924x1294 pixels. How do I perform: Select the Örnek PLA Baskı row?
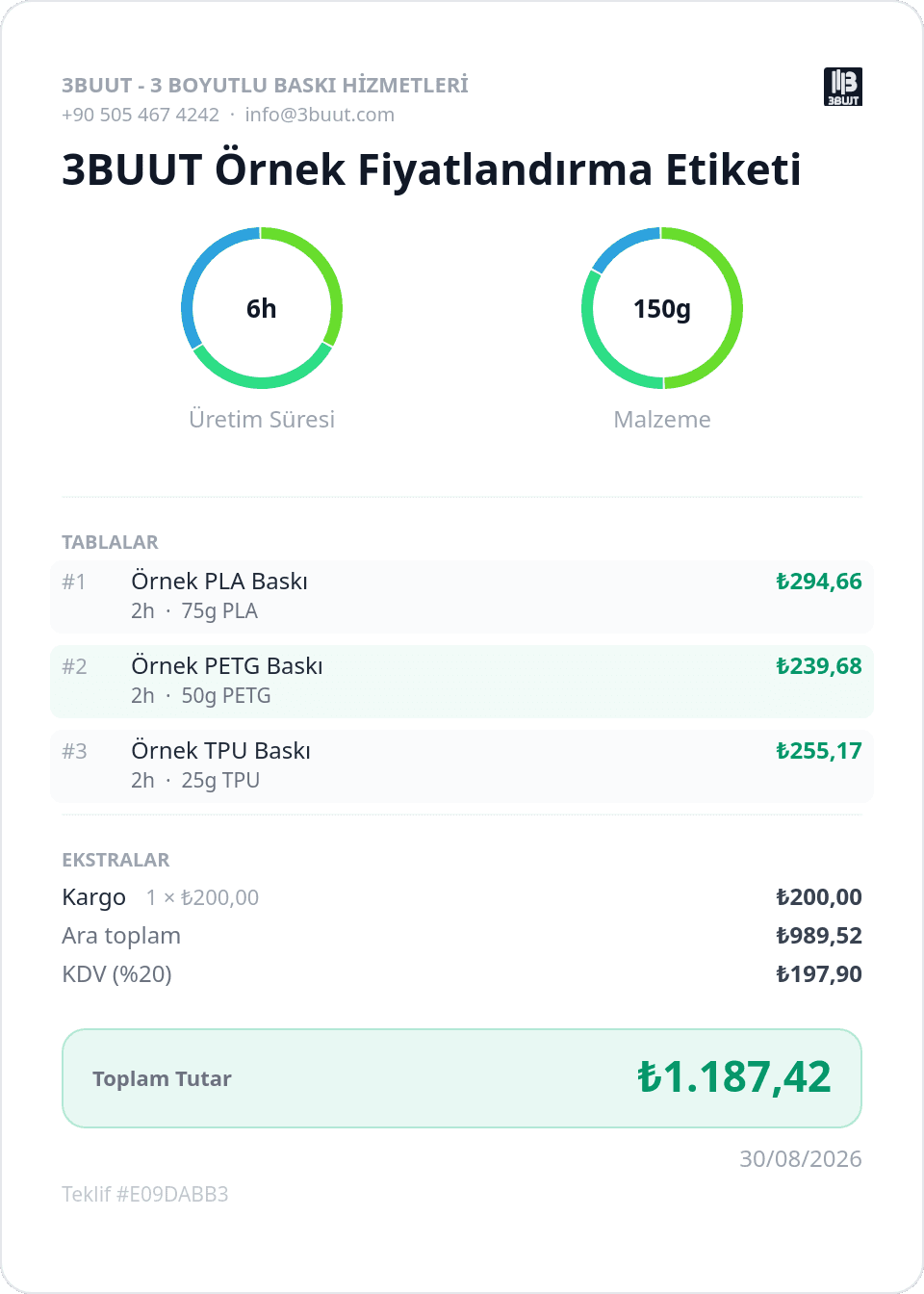click(462, 596)
